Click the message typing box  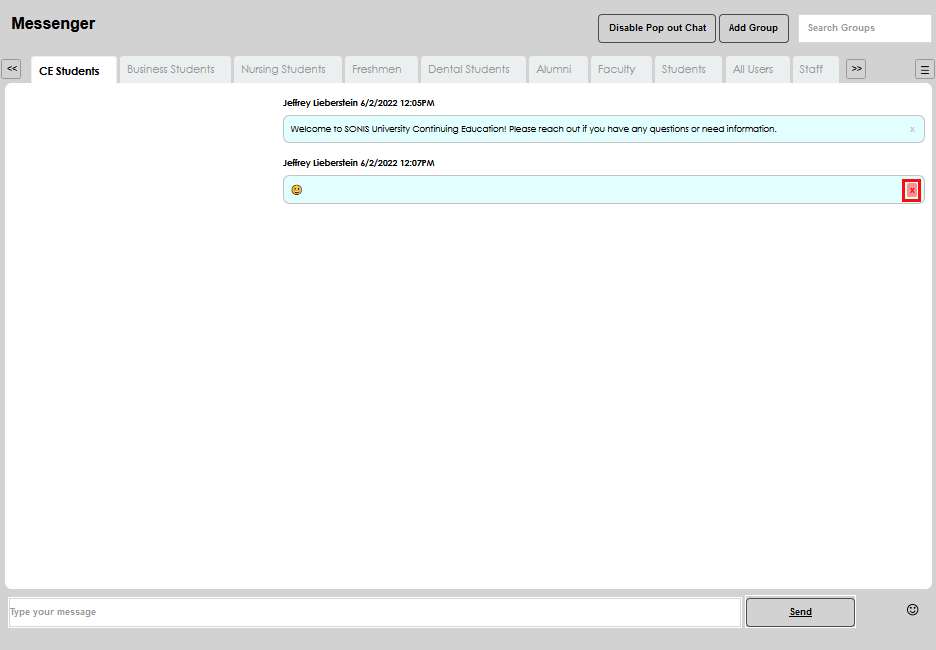[x=370, y=611]
